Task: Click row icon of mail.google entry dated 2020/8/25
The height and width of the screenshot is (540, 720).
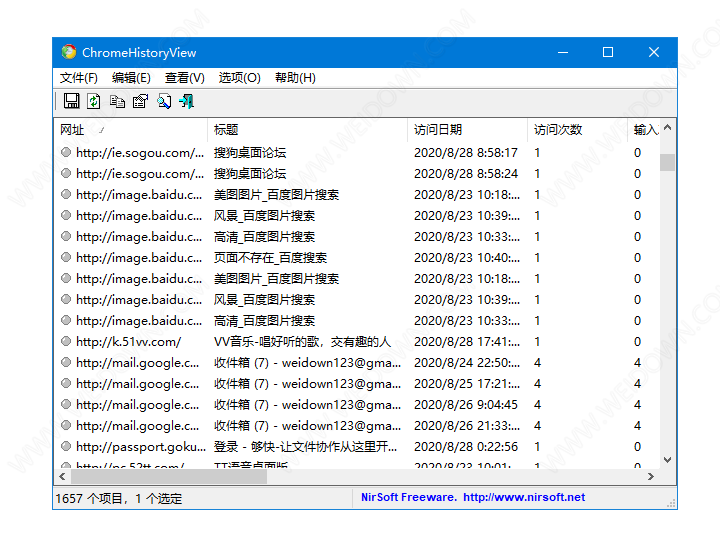Action: click(66, 383)
